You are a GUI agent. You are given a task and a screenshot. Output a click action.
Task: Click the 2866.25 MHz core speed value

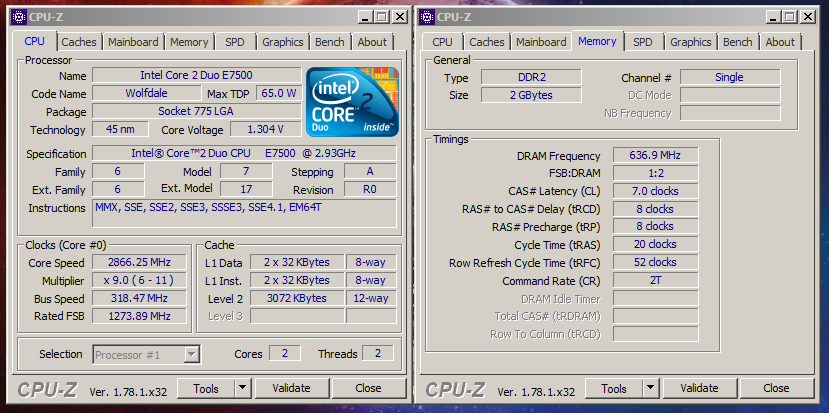140,262
